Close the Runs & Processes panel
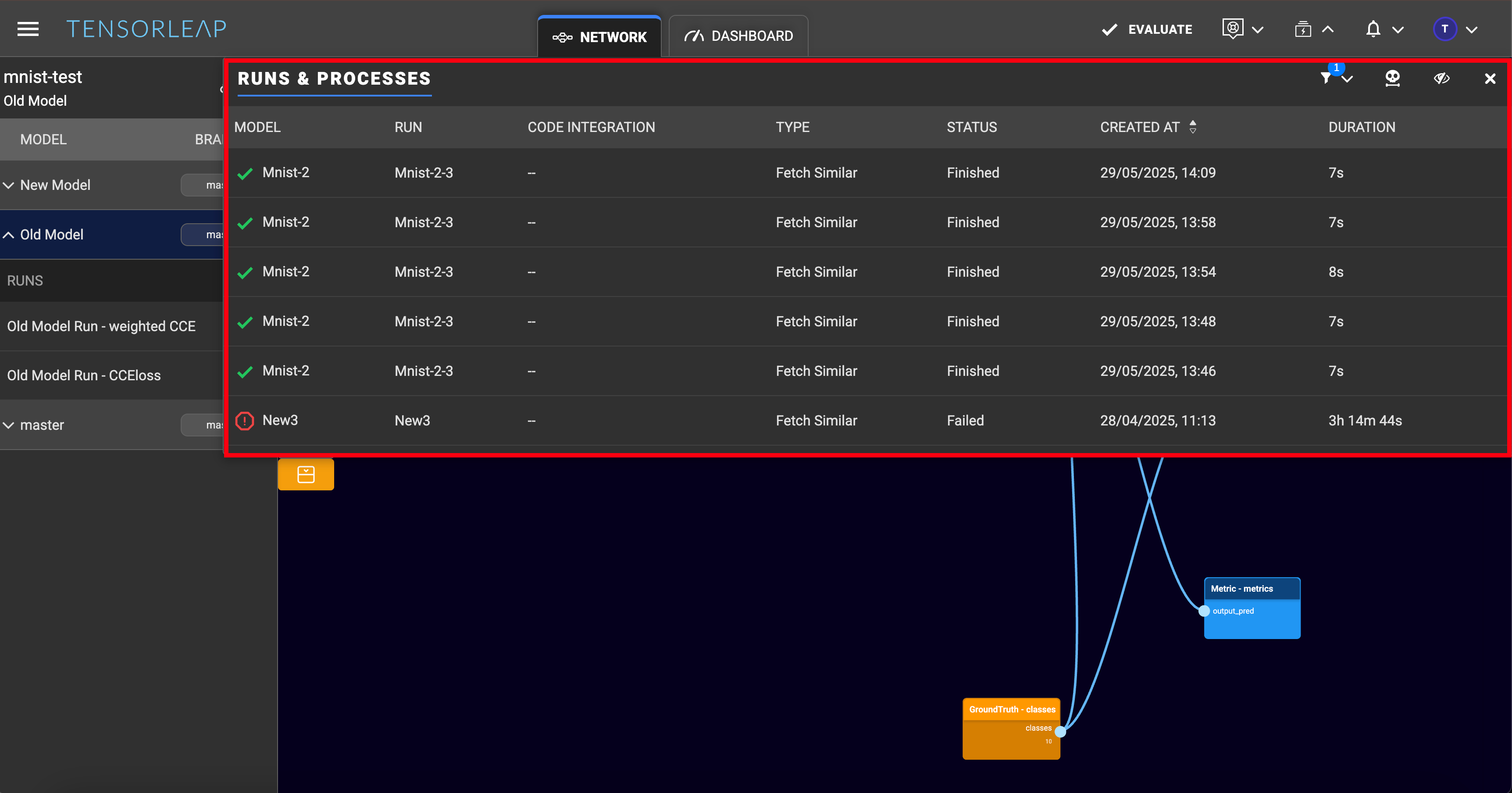Viewport: 1512px width, 793px height. [1490, 79]
